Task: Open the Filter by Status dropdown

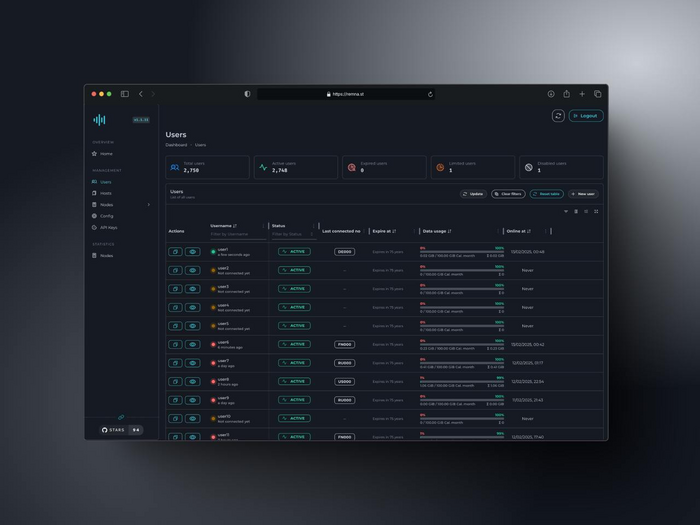Action: click(292, 234)
